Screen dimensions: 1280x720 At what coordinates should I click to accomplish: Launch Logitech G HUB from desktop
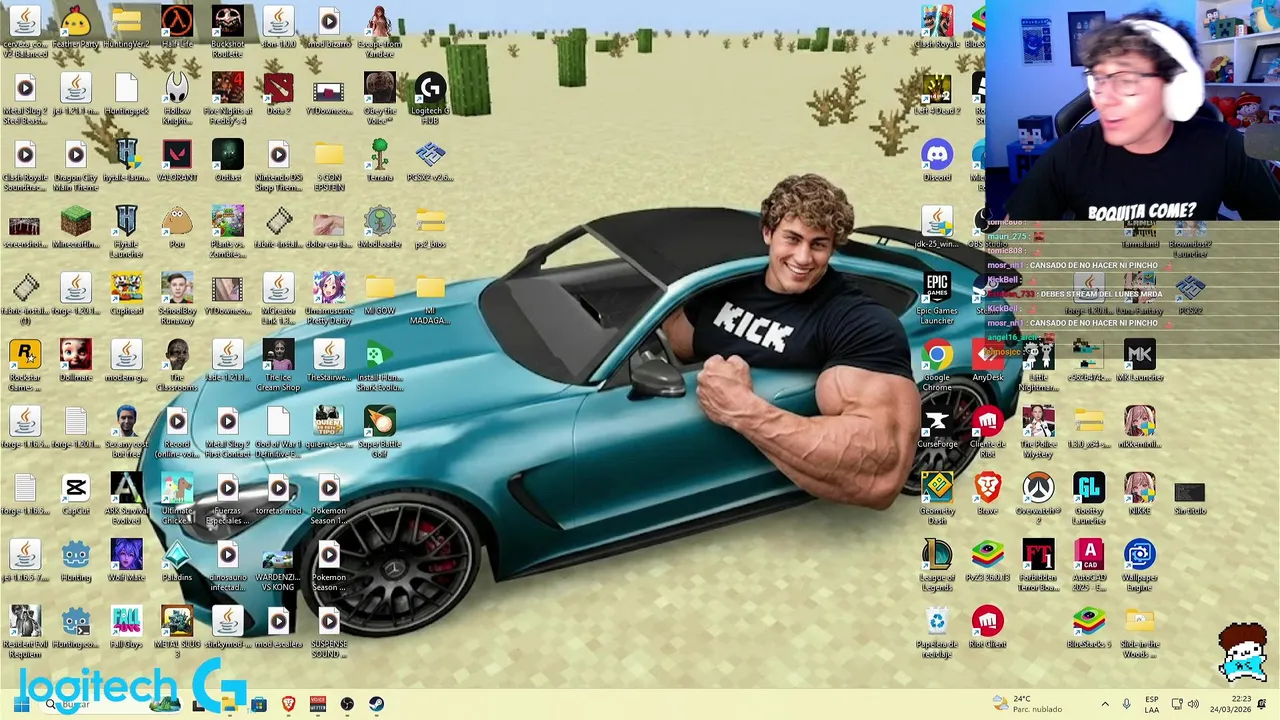point(430,97)
